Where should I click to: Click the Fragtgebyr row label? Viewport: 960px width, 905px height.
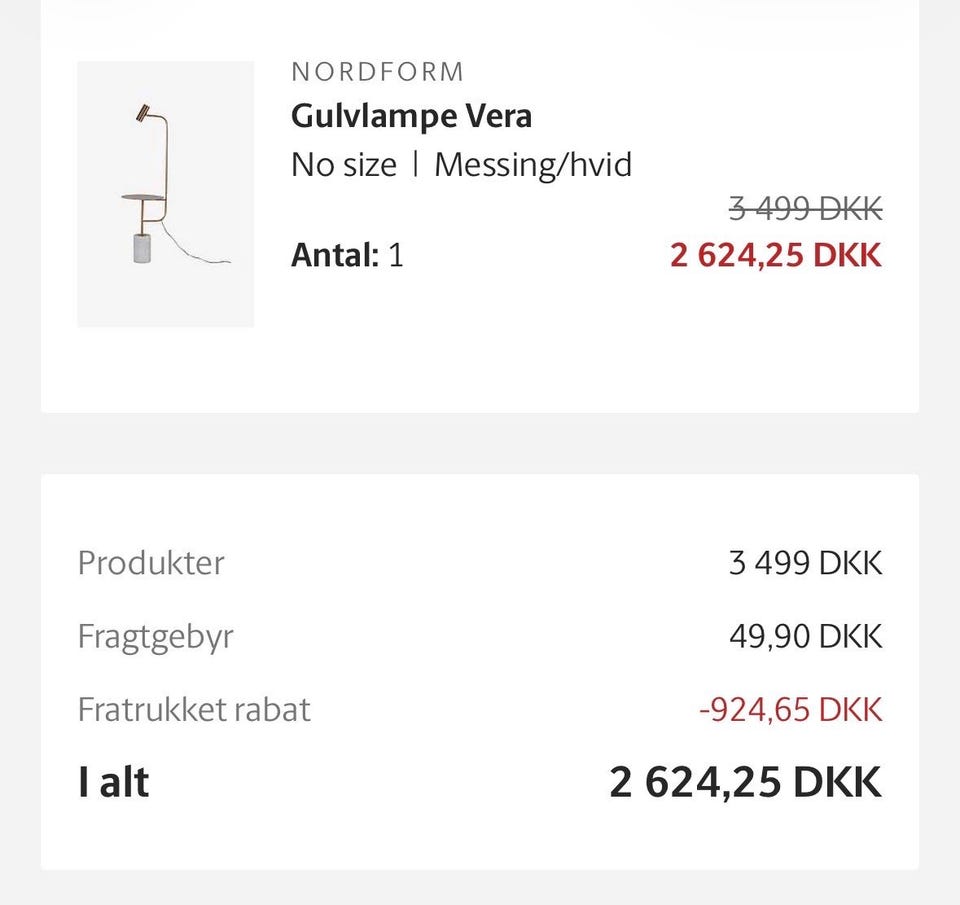155,636
